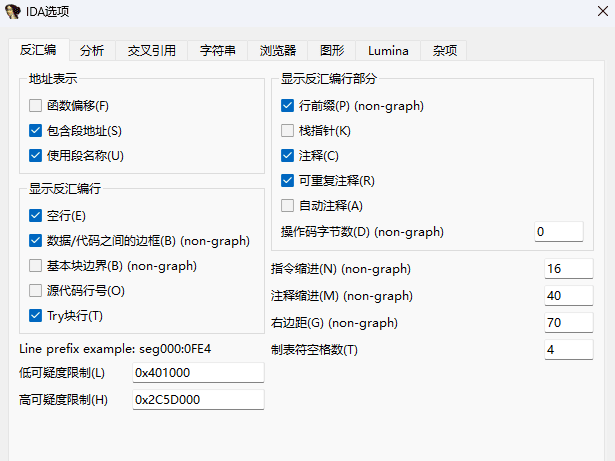Enable the 函数偏移(F) checkbox
This screenshot has width=615, height=461.
36,106
